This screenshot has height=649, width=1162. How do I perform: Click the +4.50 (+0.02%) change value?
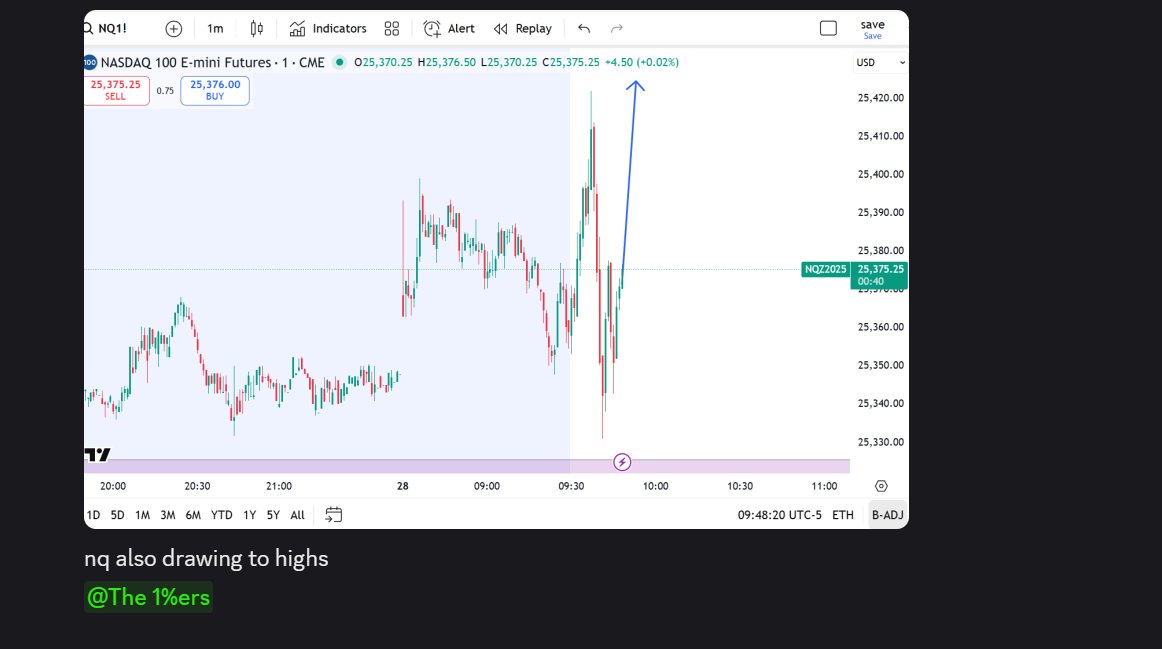pos(642,62)
